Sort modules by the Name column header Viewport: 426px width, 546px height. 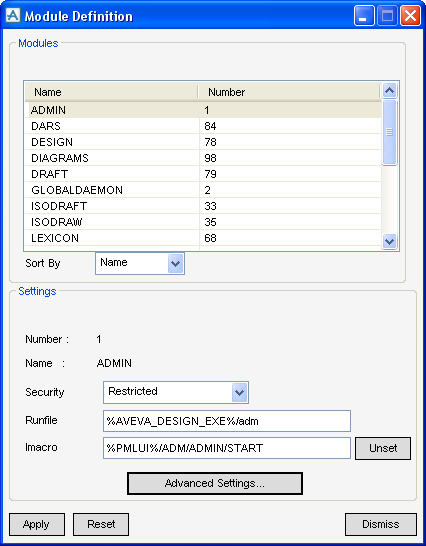[111, 92]
